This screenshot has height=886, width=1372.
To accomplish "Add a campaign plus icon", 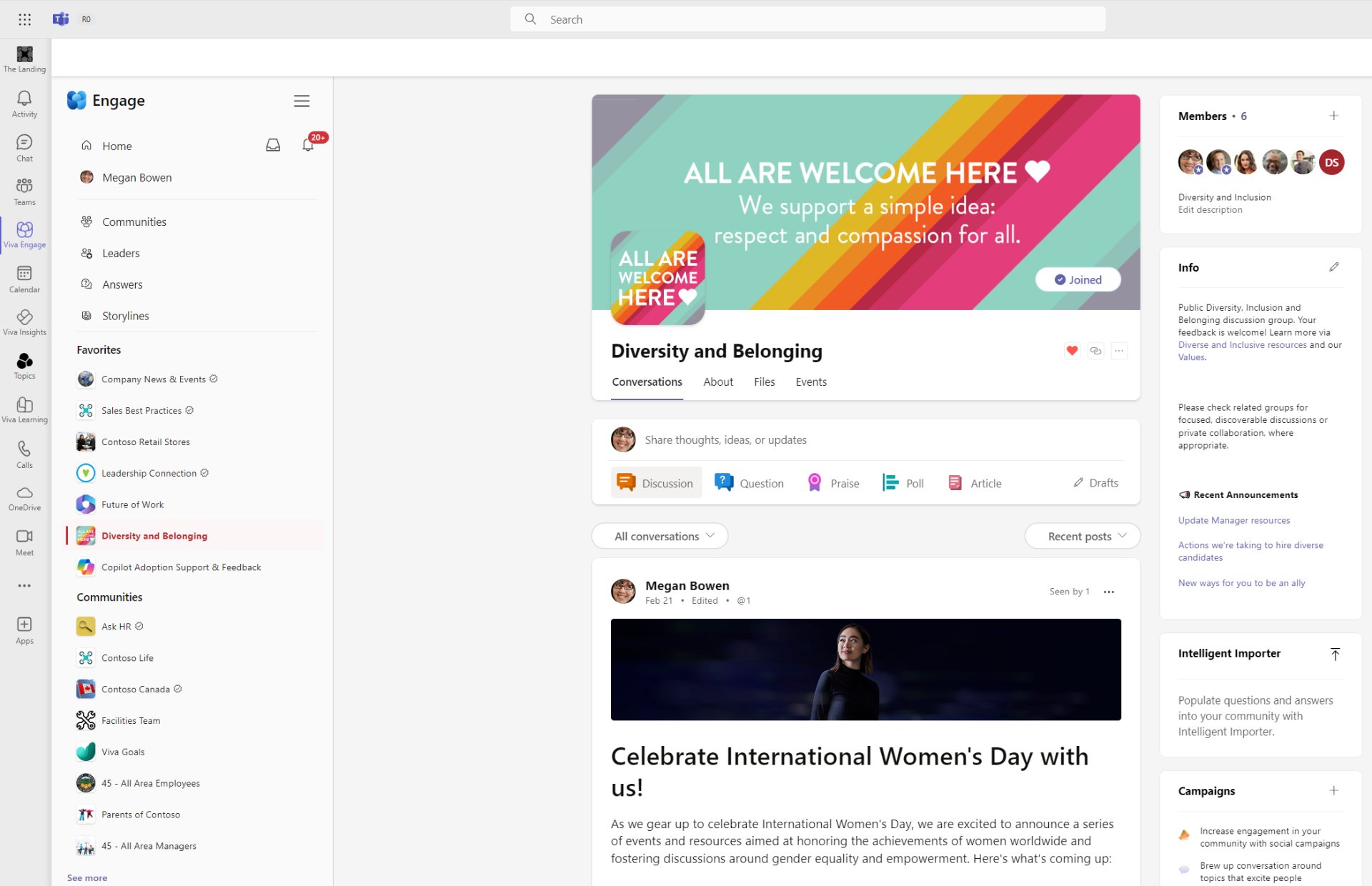I will click(1333, 790).
